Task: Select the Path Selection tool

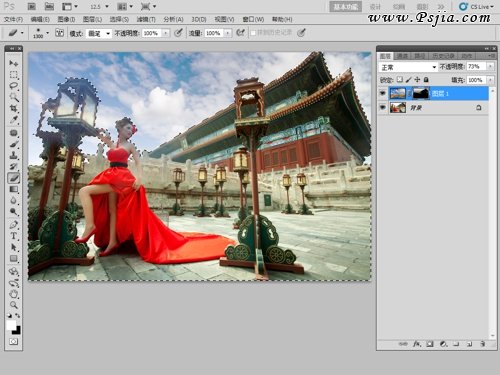Action: 13,247
